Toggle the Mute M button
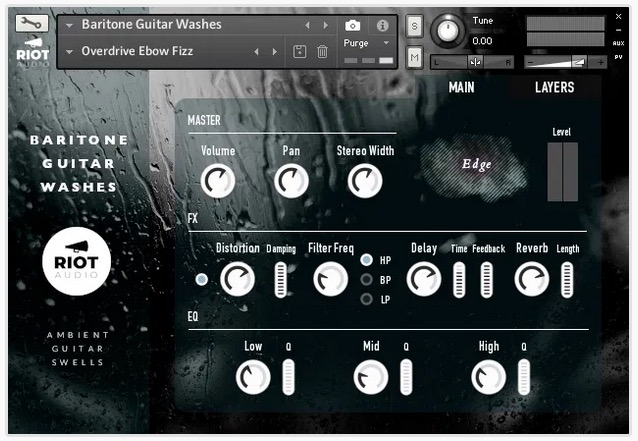The image size is (638, 441). point(414,57)
